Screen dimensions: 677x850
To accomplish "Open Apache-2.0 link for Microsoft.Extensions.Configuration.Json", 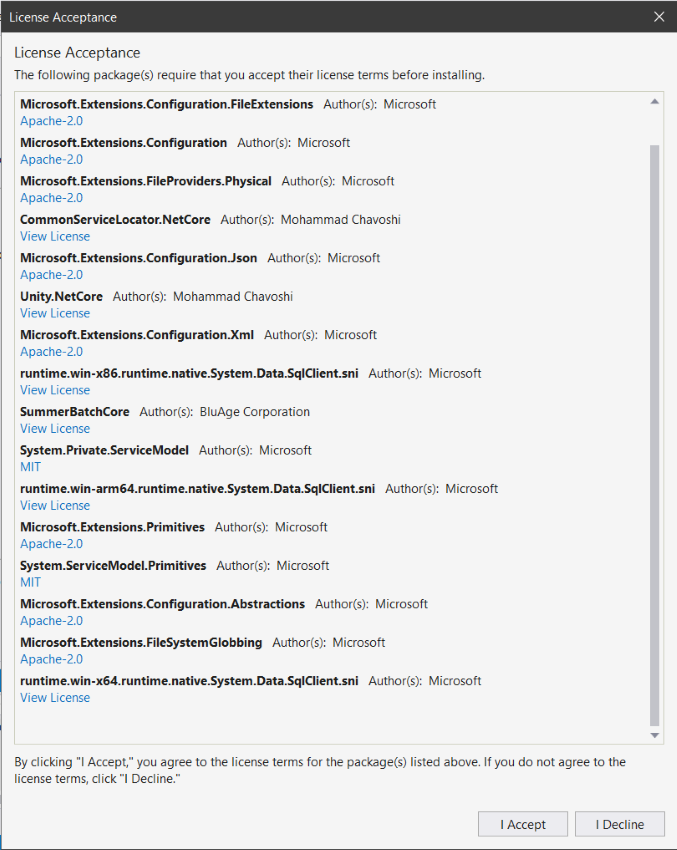I will pos(51,275).
